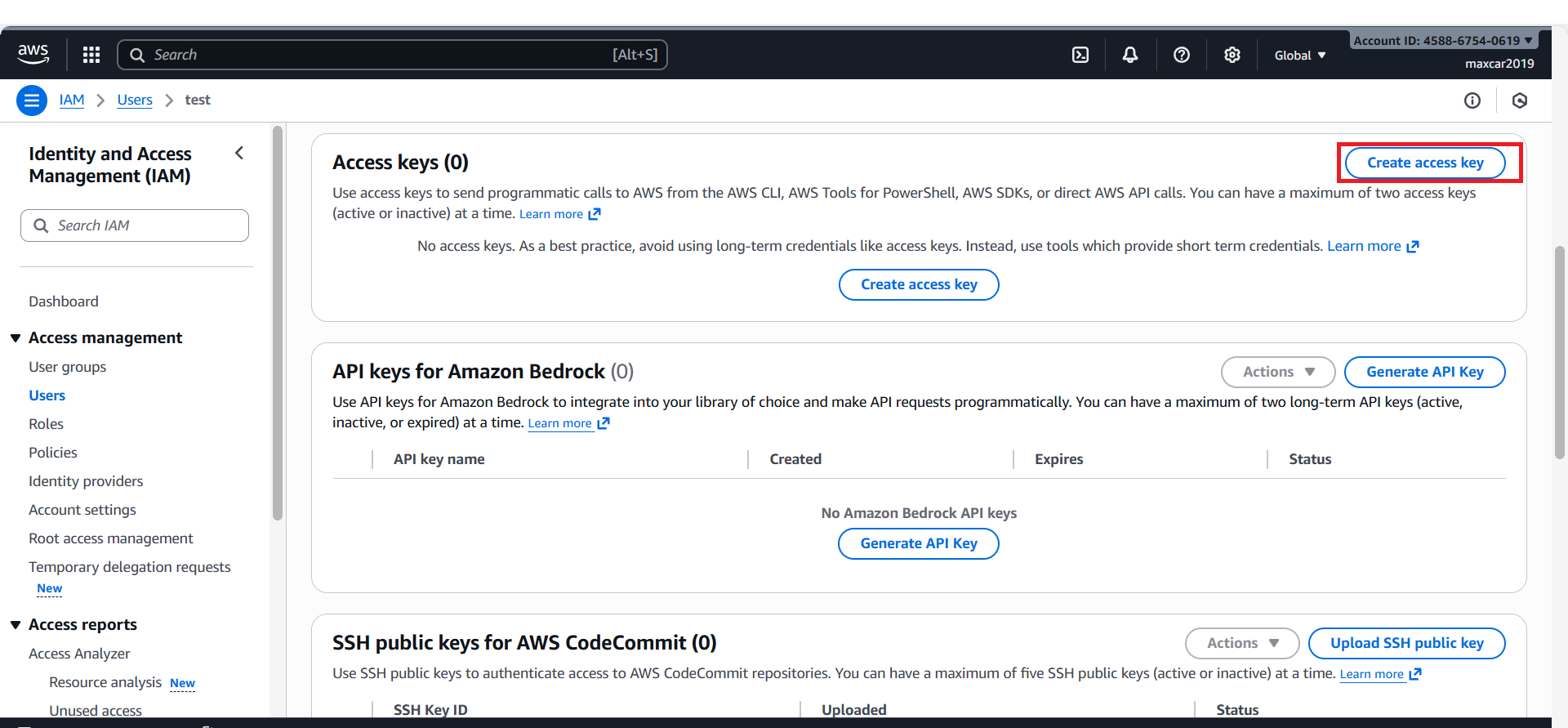The image size is (1568, 728).
Task: Open the notifications bell
Action: pos(1130,55)
